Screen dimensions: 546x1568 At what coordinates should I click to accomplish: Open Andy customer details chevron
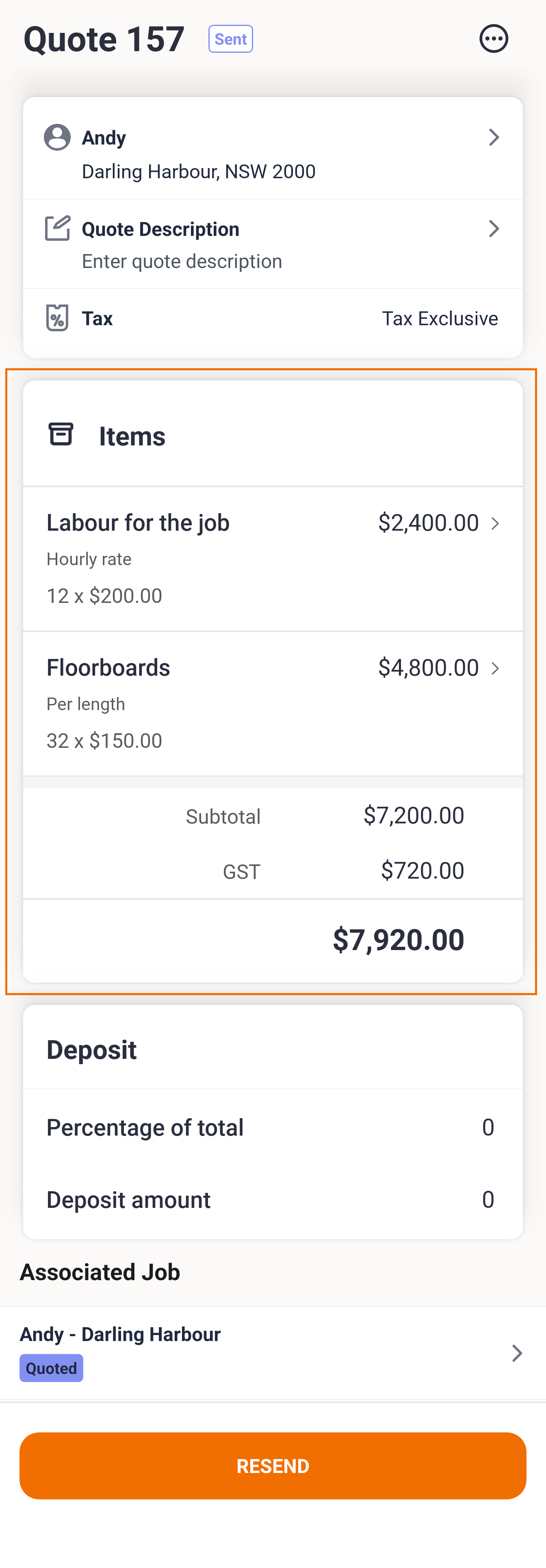click(x=494, y=138)
